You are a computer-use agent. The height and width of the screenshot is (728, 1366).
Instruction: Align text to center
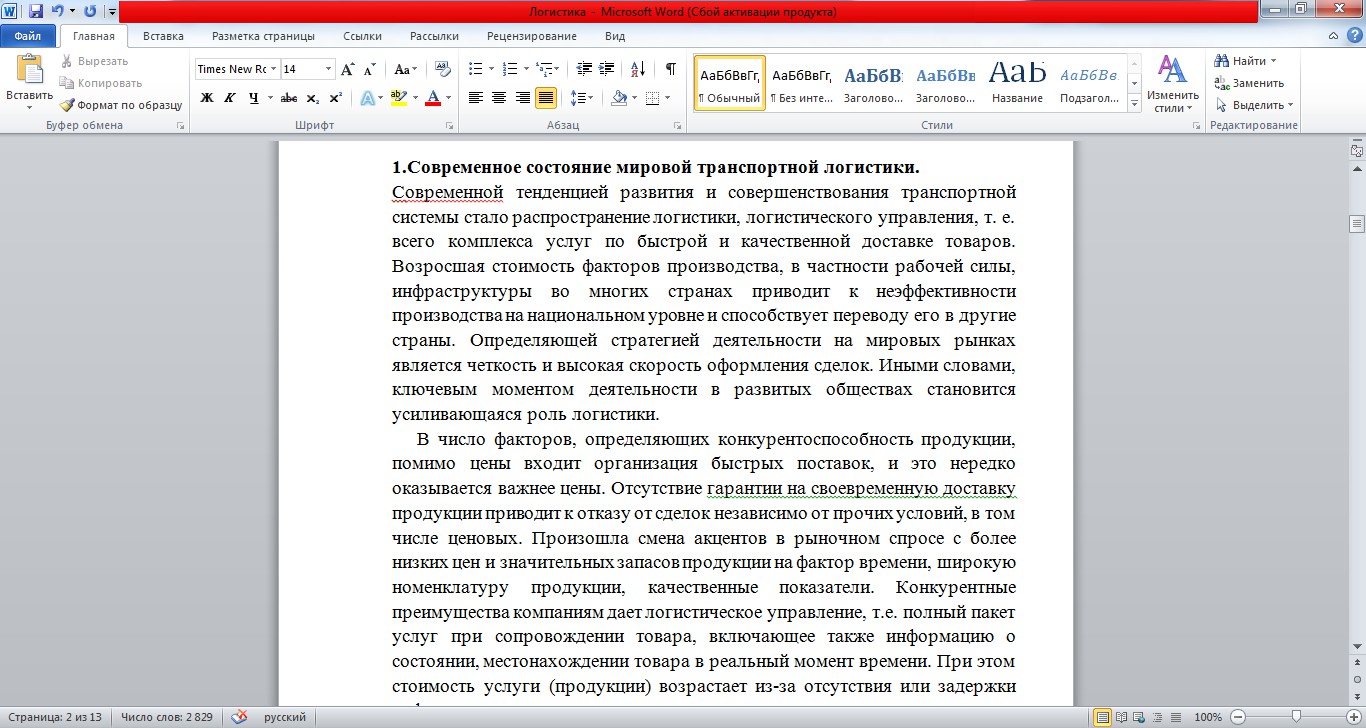pos(499,98)
